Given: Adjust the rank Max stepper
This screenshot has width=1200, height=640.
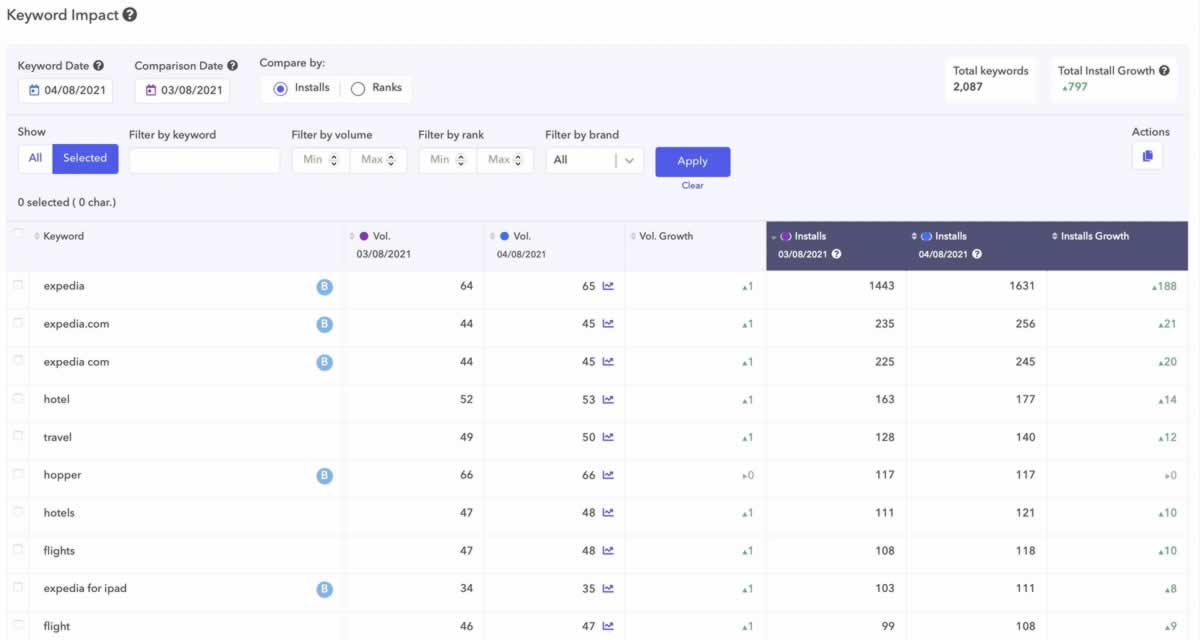Looking at the screenshot, I should coord(518,160).
